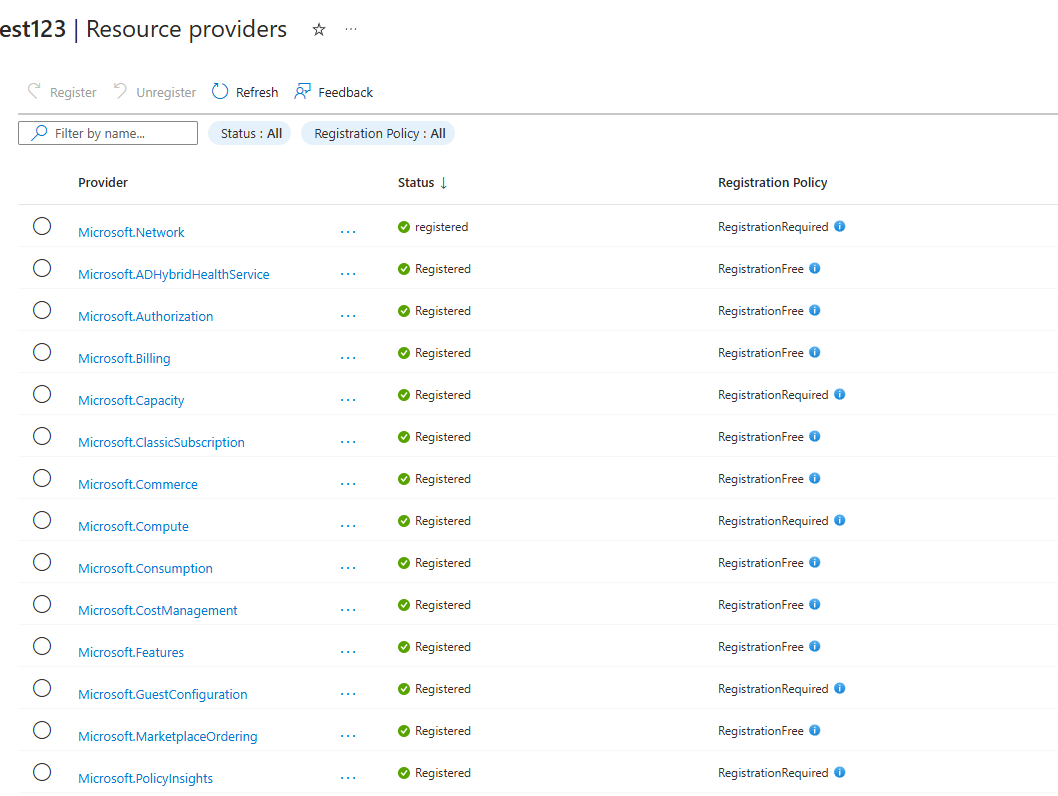
Task: Open the ellipsis menu for Microsoft.MarketplaceOrdering
Action: coord(348,736)
